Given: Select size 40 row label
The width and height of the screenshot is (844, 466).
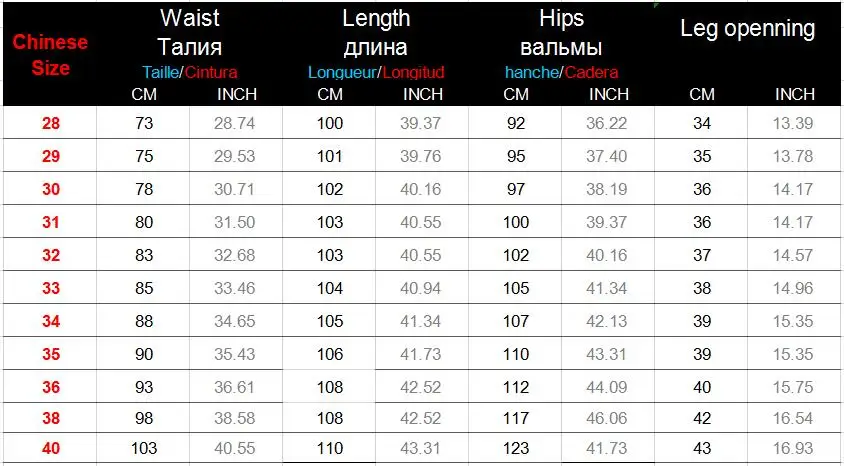Looking at the screenshot, I should [x=51, y=448].
